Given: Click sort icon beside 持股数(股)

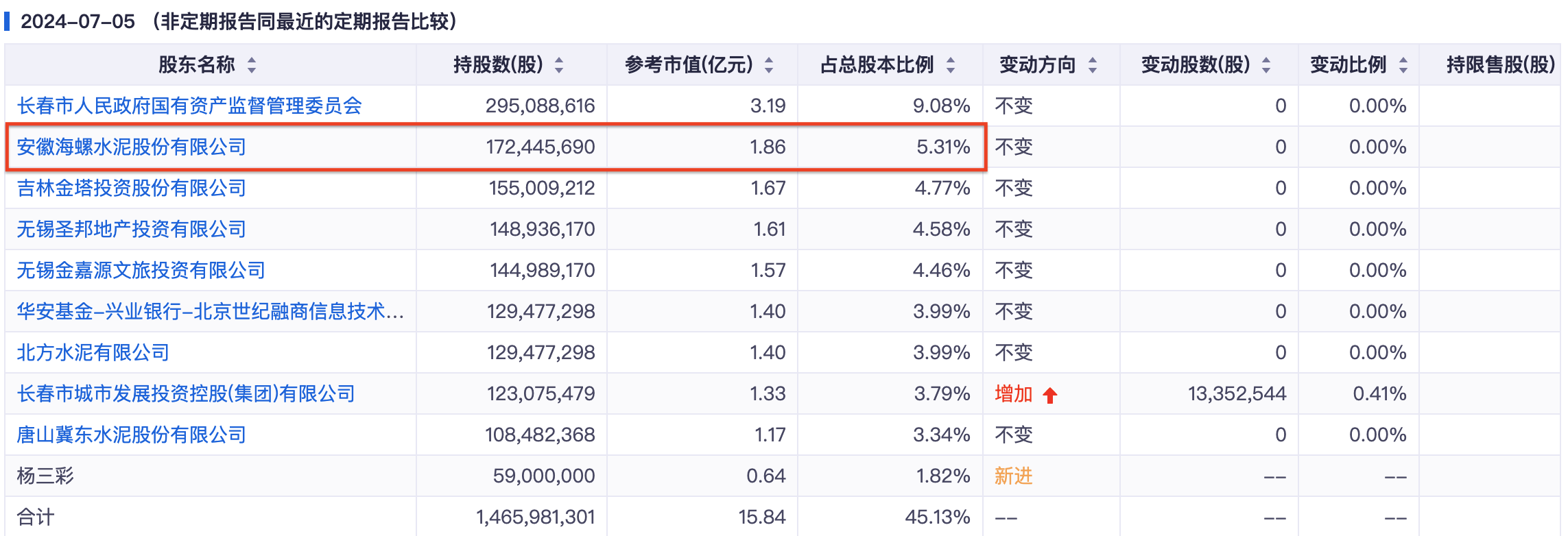Looking at the screenshot, I should (x=559, y=65).
